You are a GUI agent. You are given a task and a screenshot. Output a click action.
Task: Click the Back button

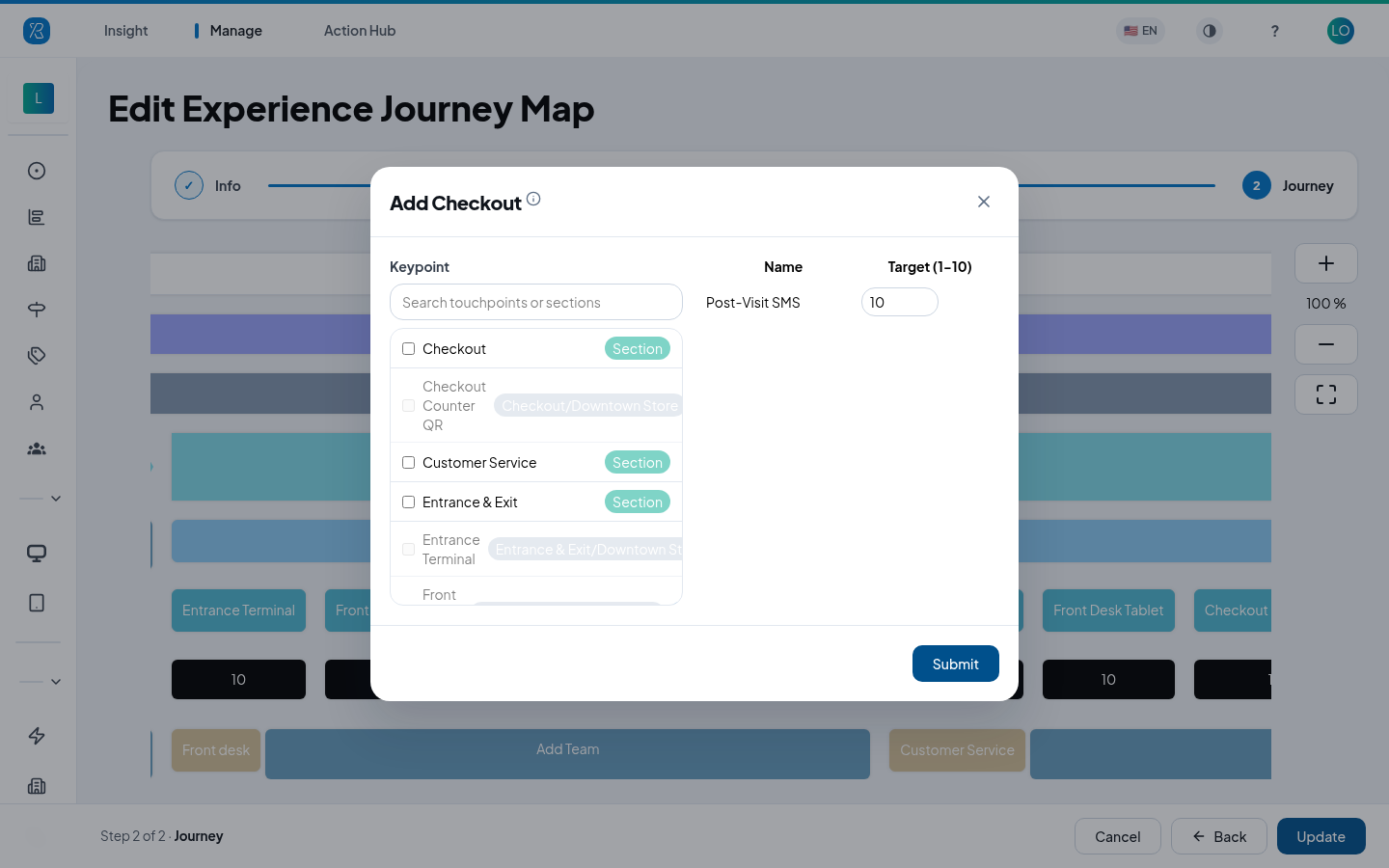pyautogui.click(x=1219, y=836)
